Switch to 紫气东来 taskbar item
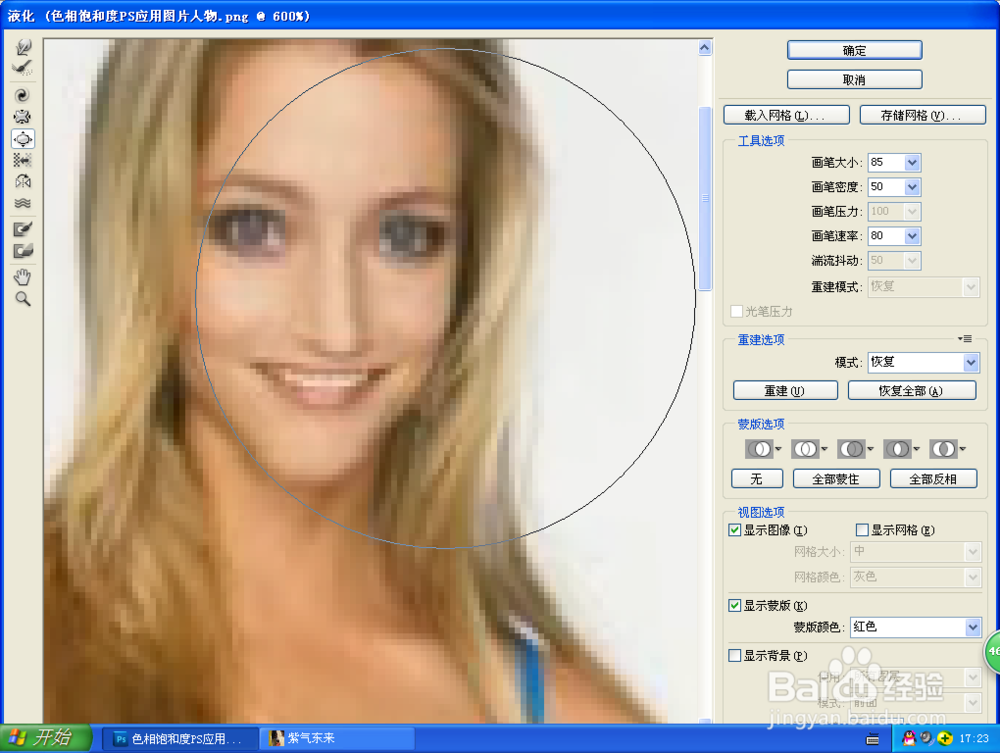 [338, 739]
